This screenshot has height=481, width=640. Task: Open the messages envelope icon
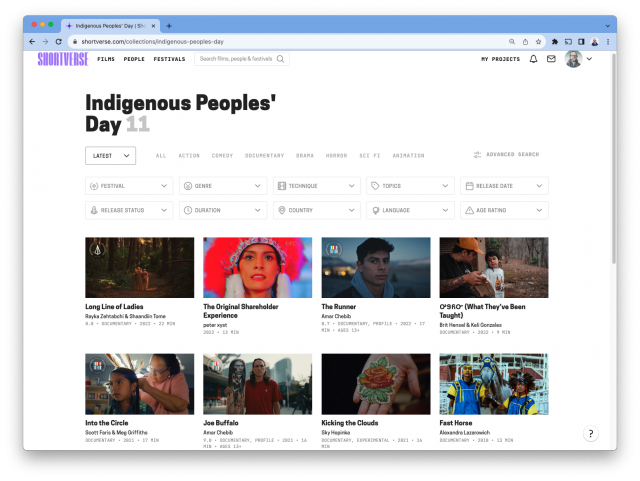551,59
